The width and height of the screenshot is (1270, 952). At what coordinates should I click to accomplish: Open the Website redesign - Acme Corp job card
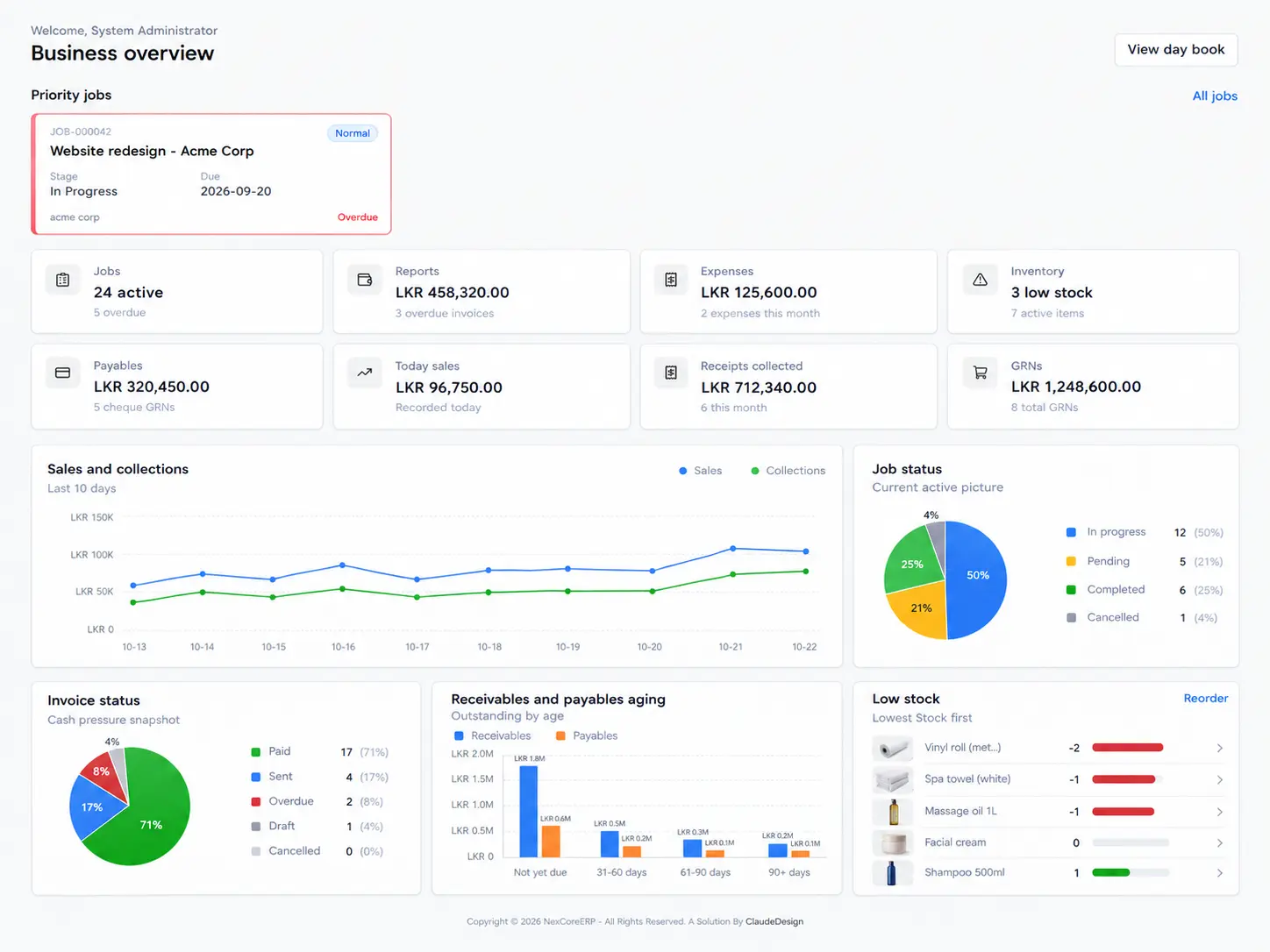pyautogui.click(x=211, y=174)
